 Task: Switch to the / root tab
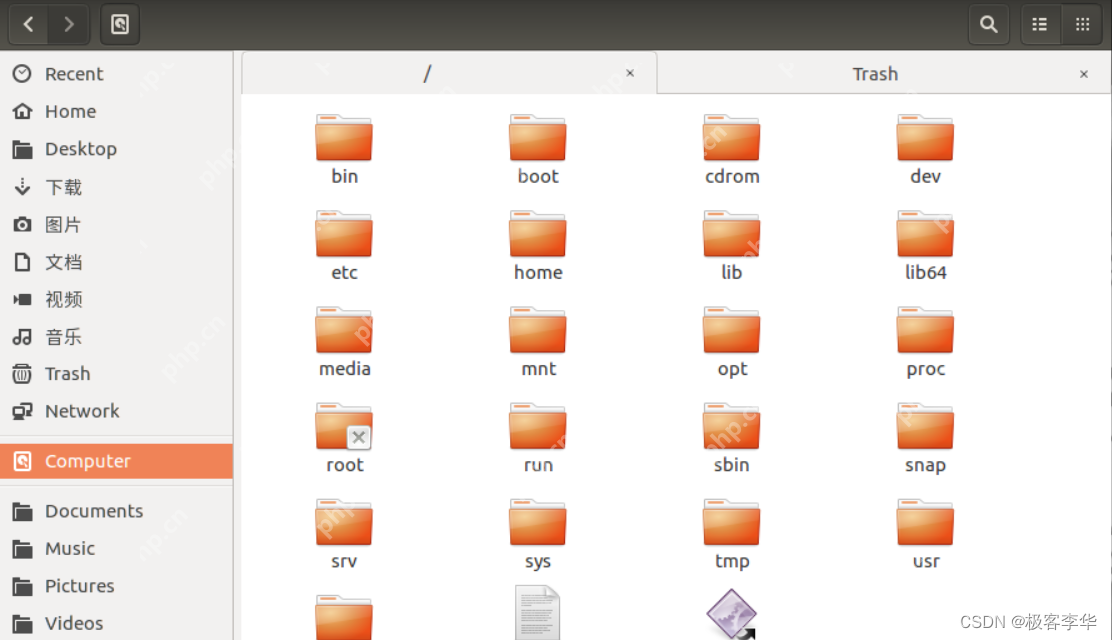point(427,73)
